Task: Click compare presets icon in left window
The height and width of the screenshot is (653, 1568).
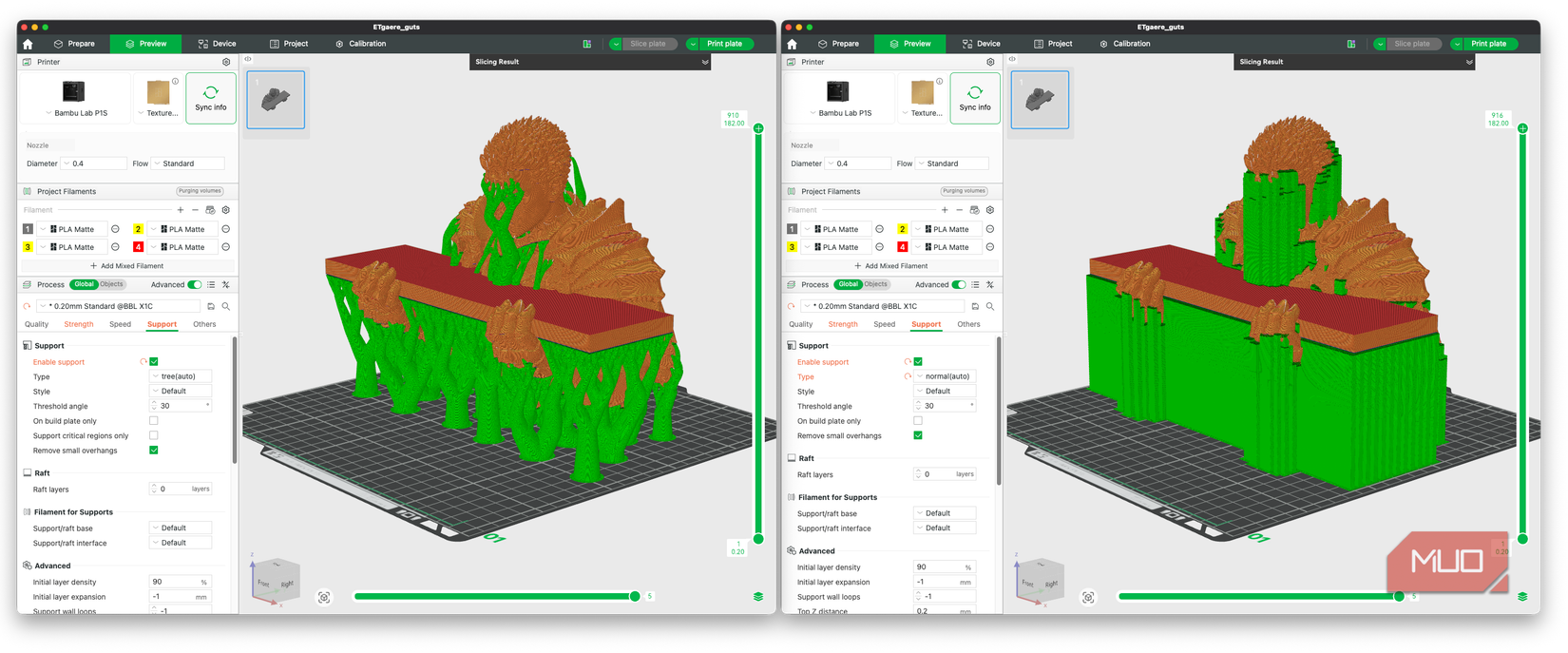Action: [x=226, y=284]
